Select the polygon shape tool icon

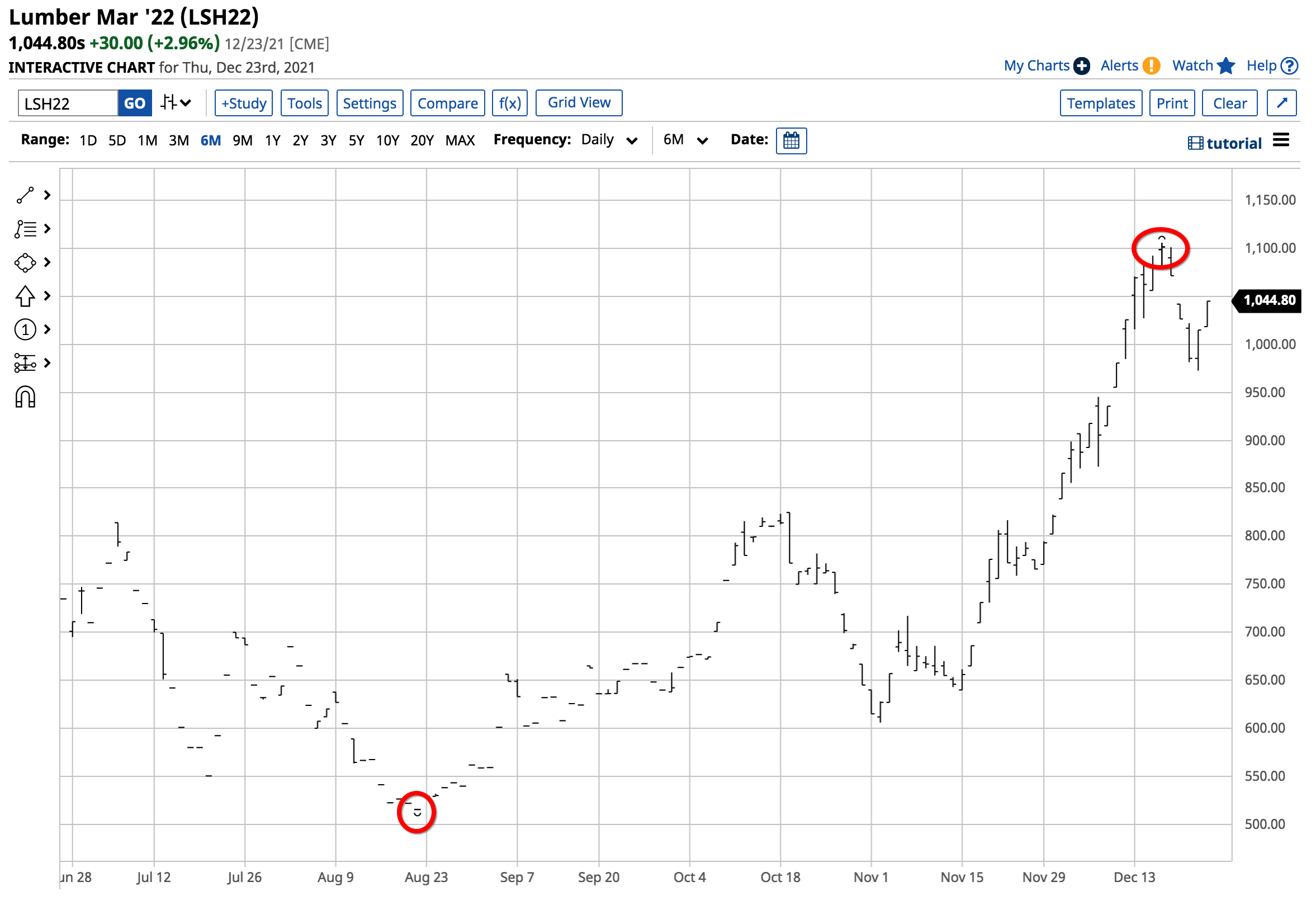tap(25, 263)
